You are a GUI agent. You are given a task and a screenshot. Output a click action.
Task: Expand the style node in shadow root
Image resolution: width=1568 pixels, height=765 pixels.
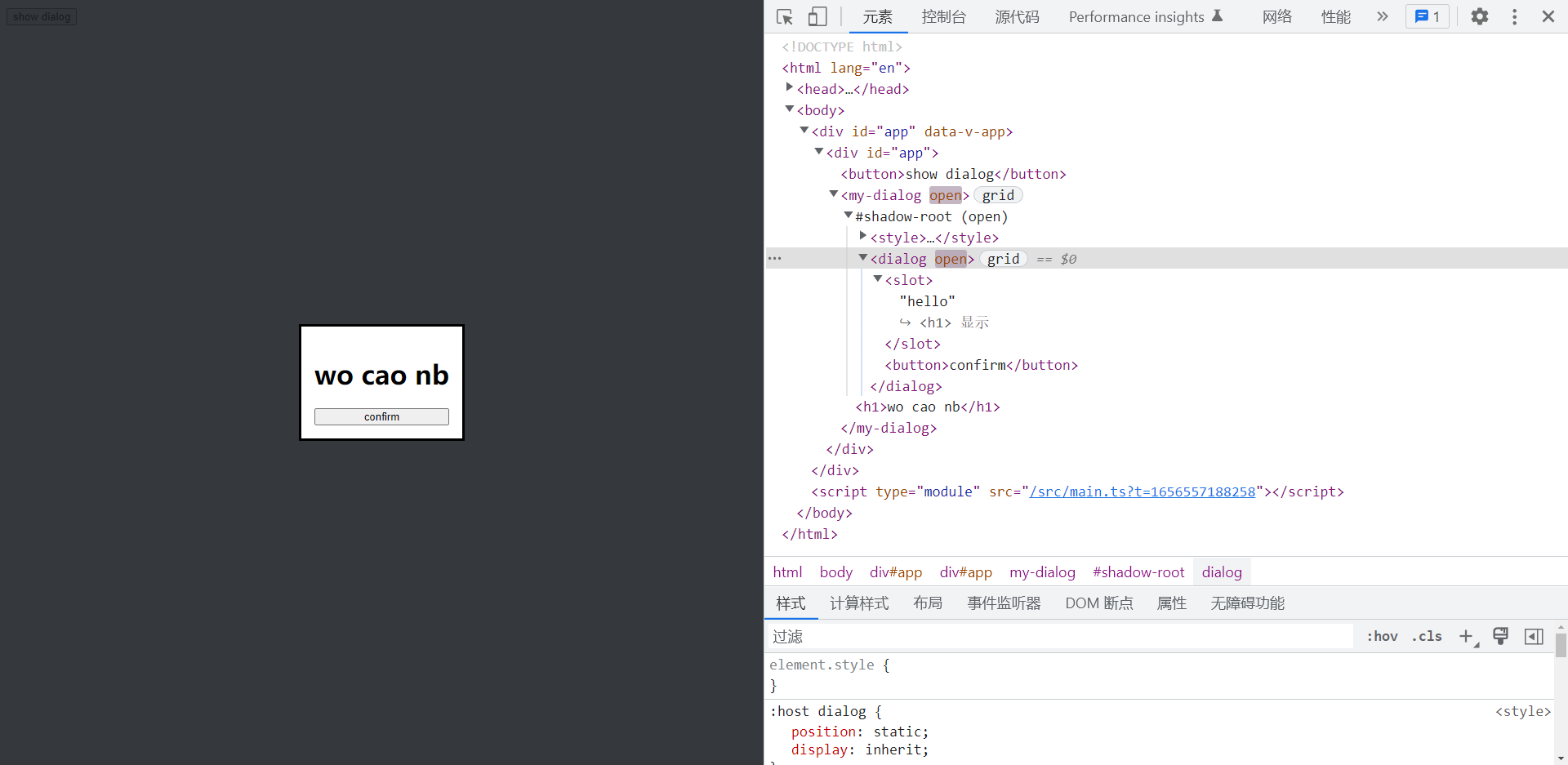[863, 236]
